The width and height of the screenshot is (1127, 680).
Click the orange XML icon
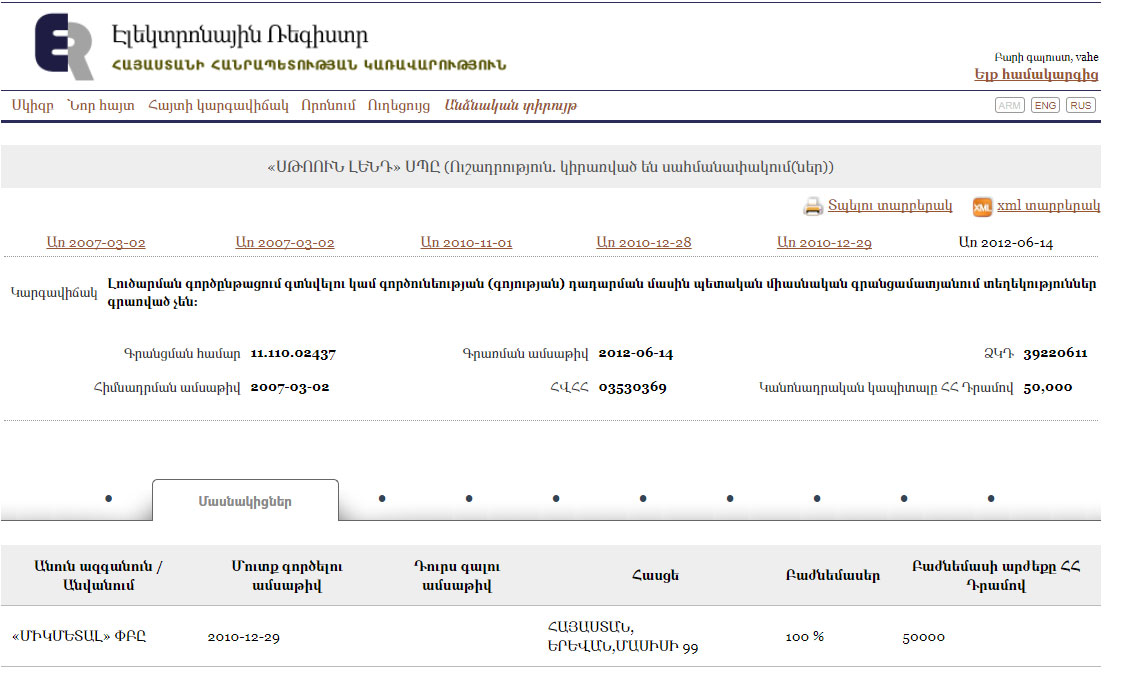[982, 207]
